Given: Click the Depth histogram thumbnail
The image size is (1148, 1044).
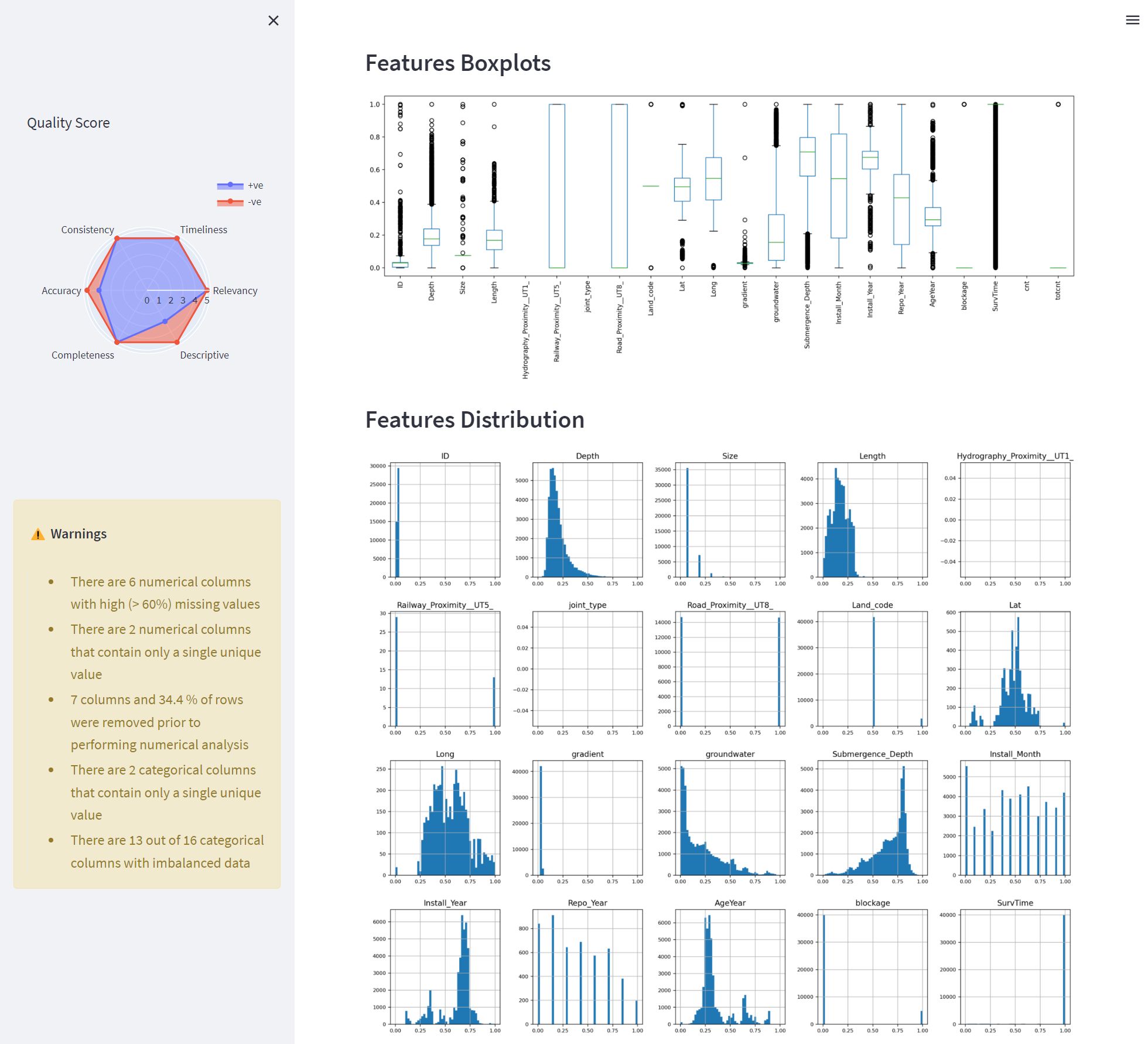Looking at the screenshot, I should coord(587,519).
